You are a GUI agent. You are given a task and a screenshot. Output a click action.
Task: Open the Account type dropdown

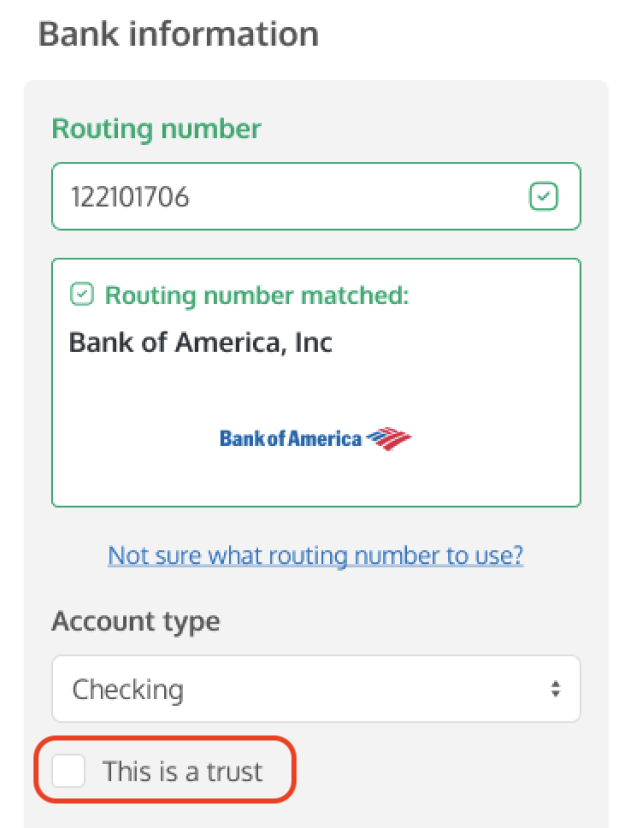[315, 689]
